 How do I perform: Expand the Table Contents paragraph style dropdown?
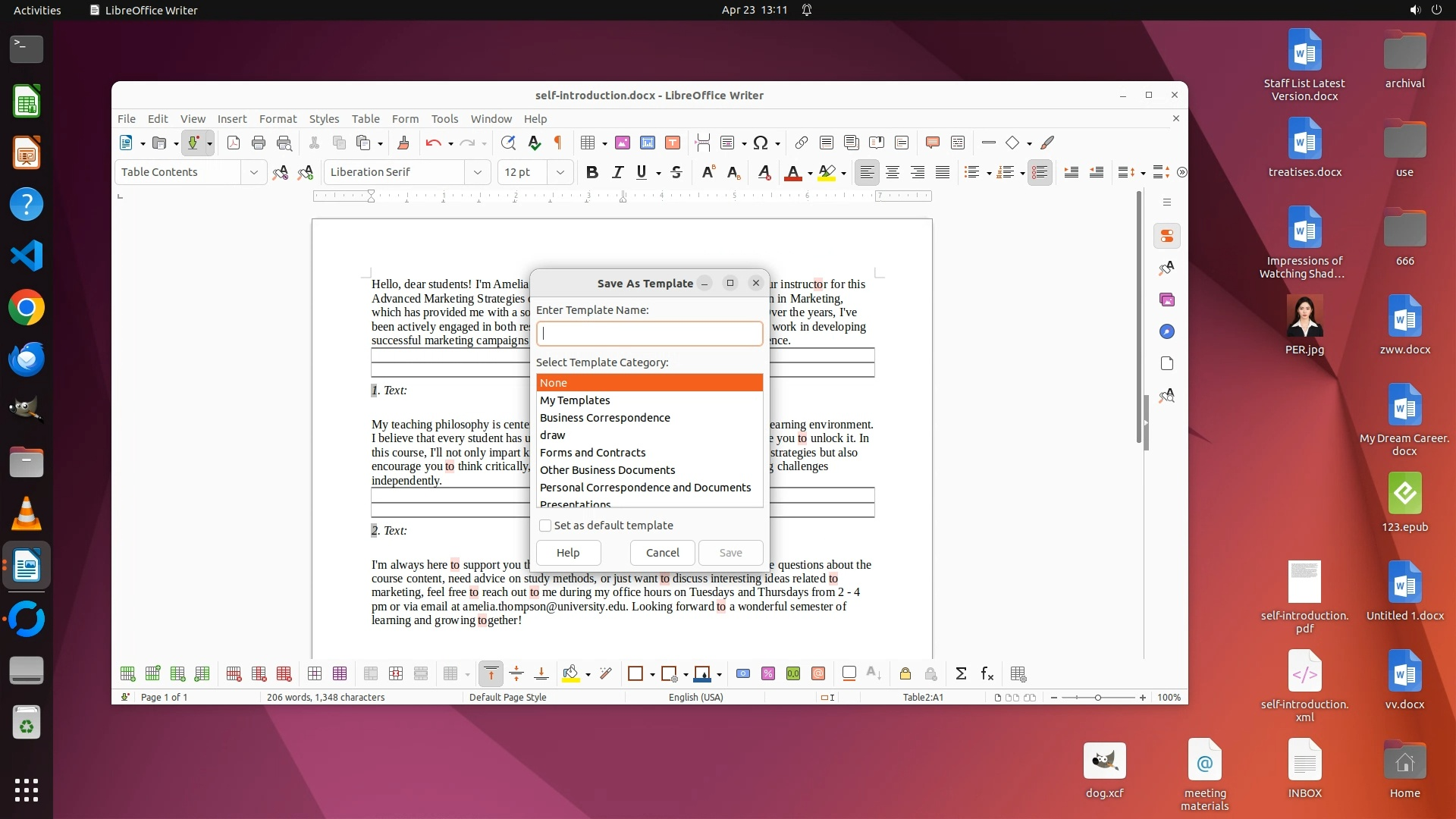point(253,173)
